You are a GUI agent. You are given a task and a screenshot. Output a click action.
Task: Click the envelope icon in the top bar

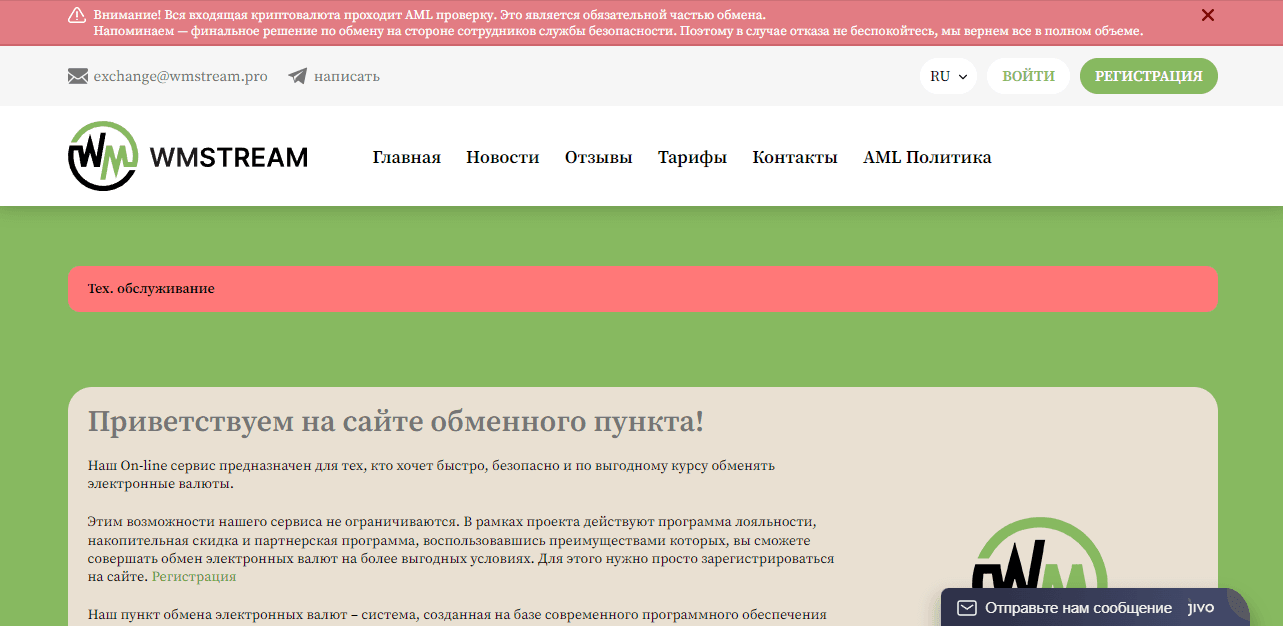[77, 75]
